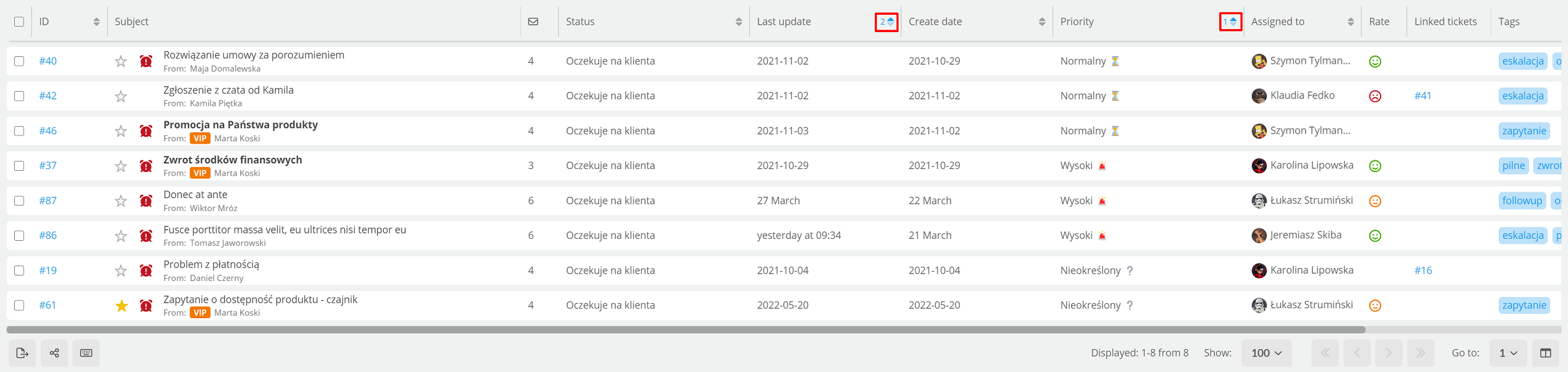Click red sad rating on ticket #42

point(1375,96)
